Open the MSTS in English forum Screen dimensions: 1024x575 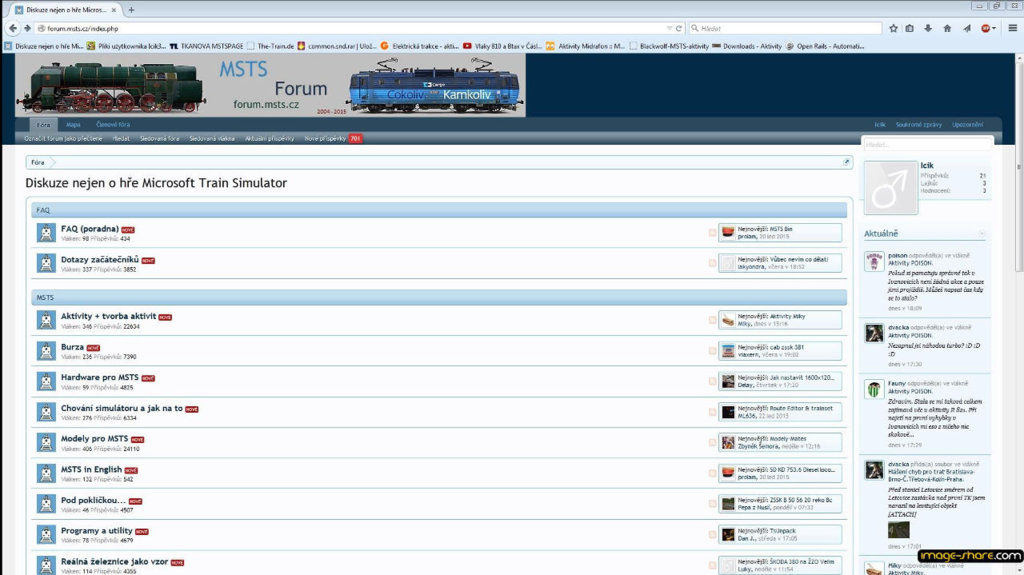(91, 470)
